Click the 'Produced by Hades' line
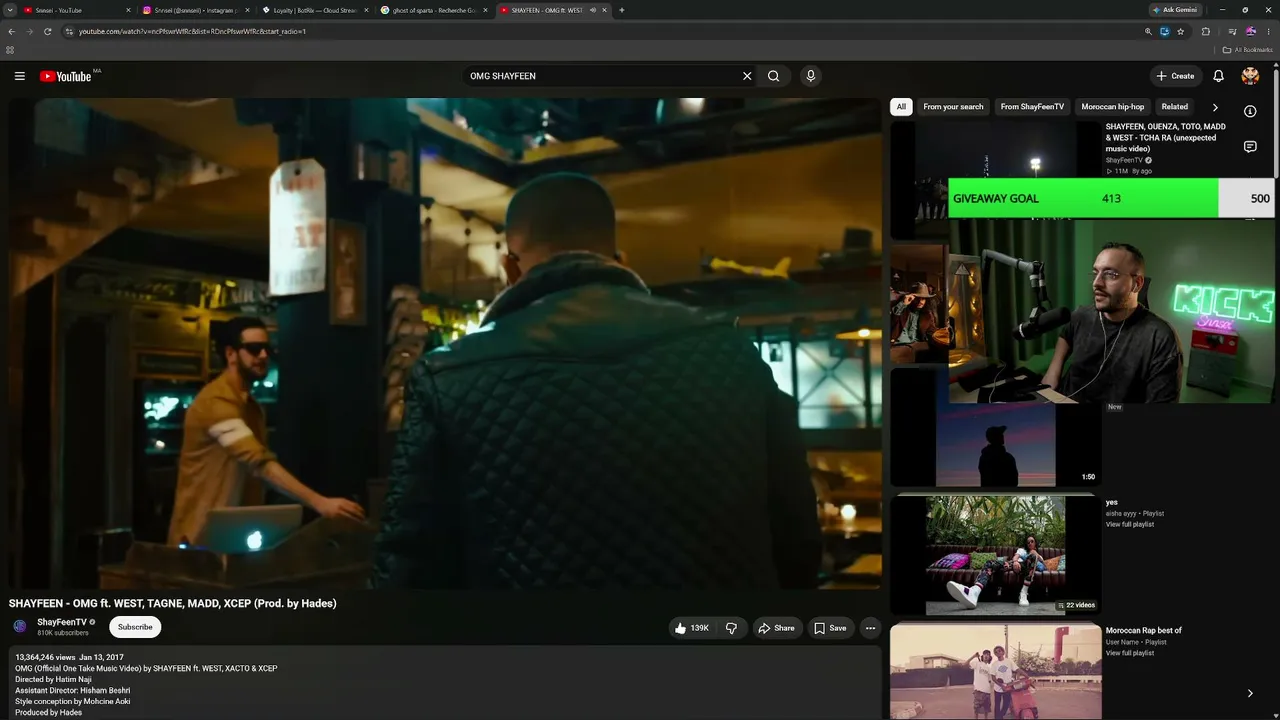The width and height of the screenshot is (1280, 720). tap(48, 712)
